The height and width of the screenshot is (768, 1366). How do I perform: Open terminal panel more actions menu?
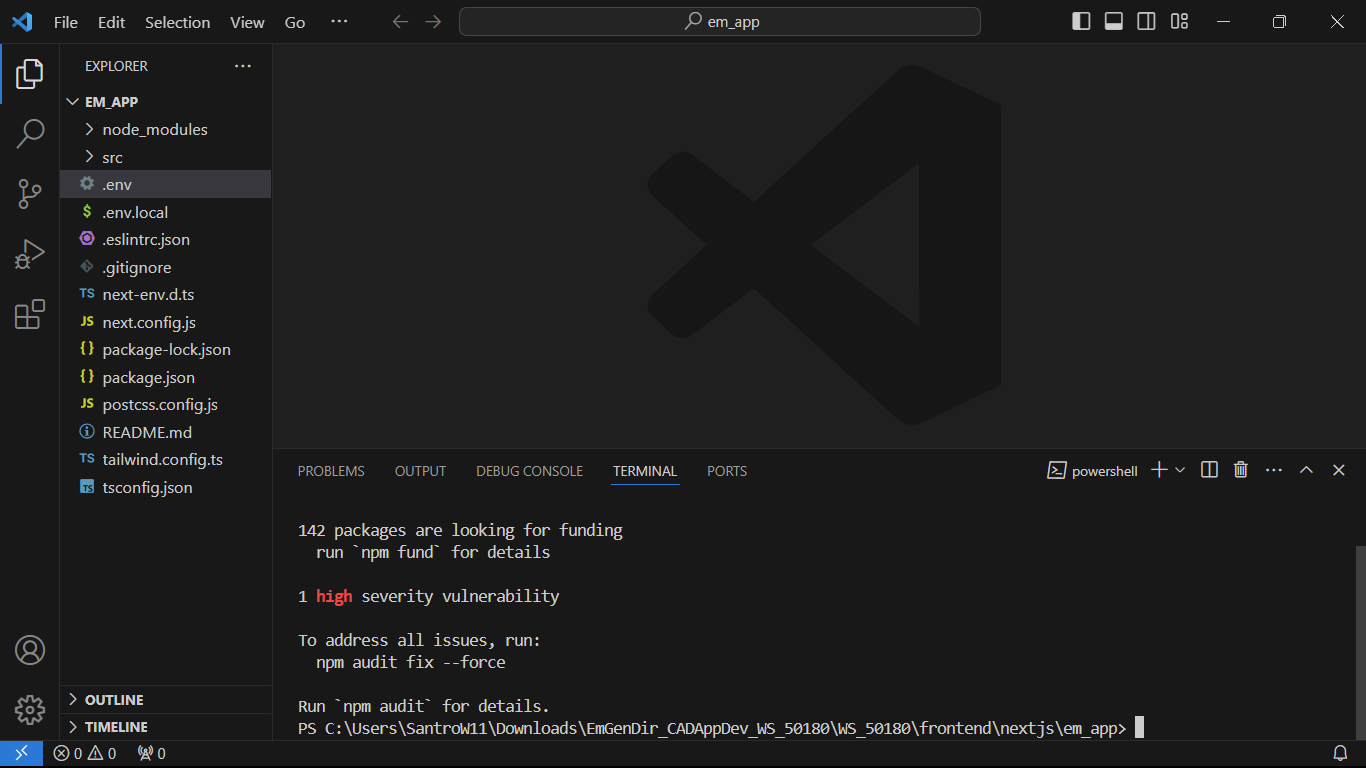click(1274, 470)
